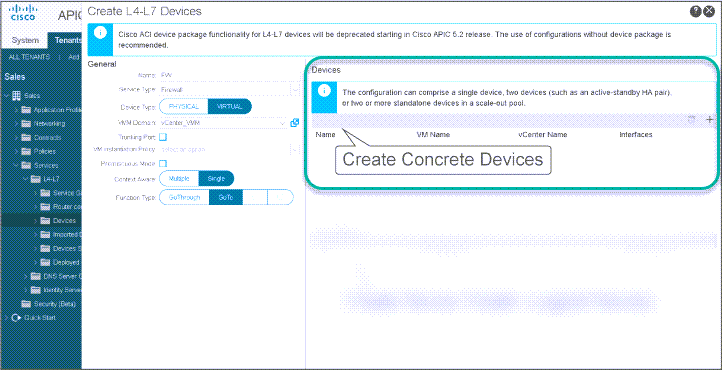Click the Security (Beta) folder icon
This screenshot has width=722, height=370.
[26, 304]
